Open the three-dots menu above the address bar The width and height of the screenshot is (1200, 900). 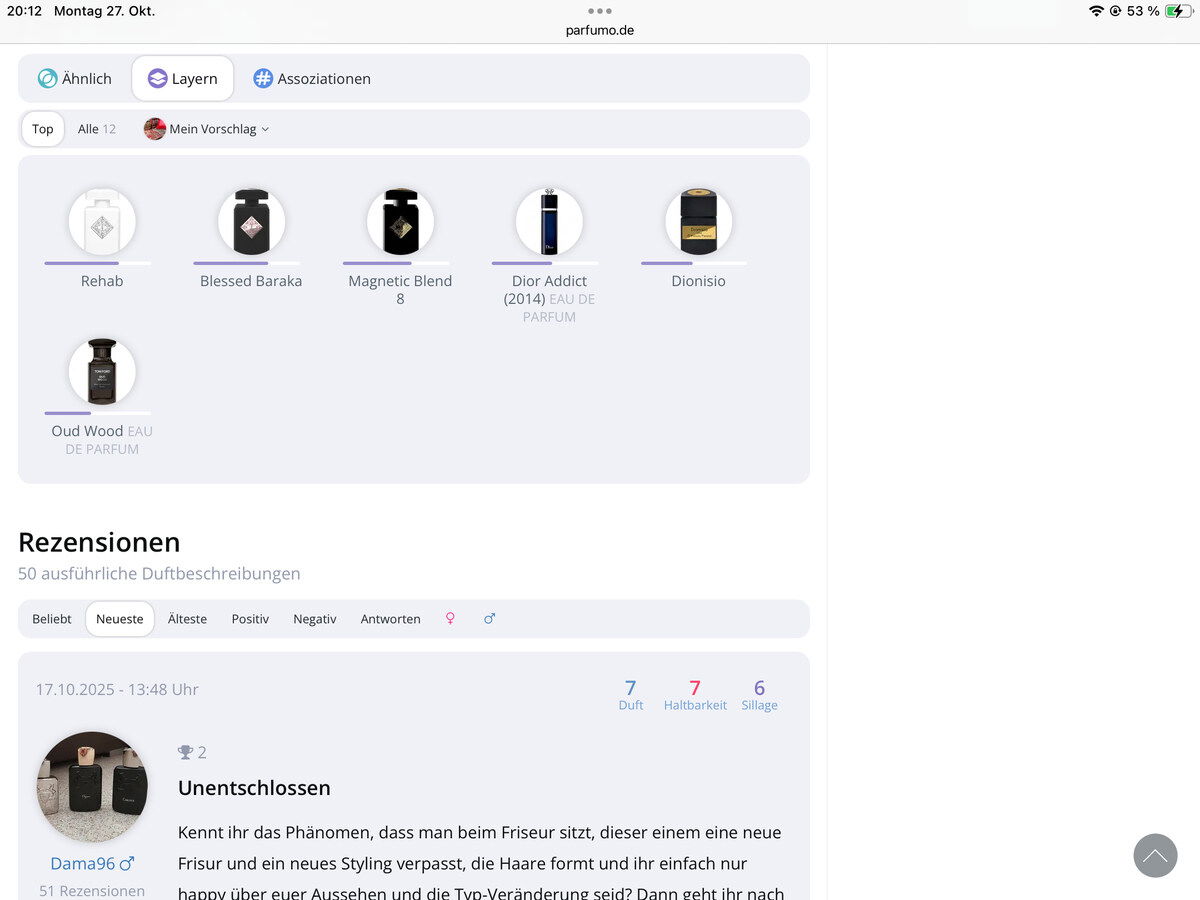pos(599,11)
